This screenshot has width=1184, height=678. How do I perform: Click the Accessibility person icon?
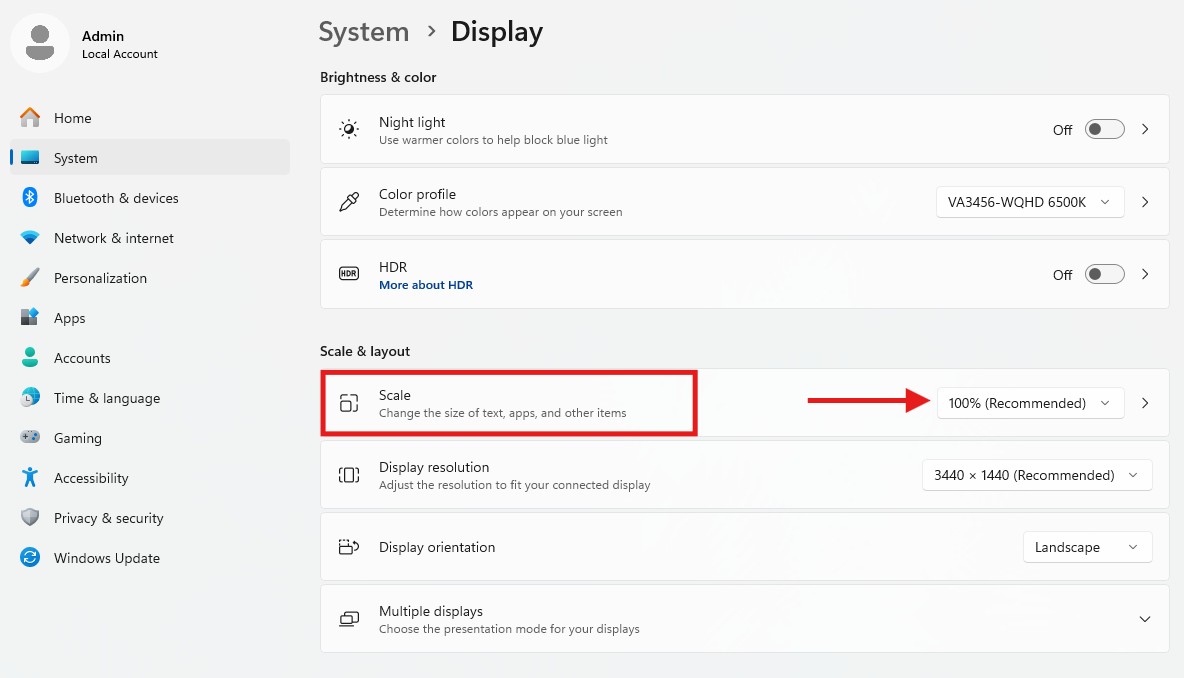[x=30, y=478]
